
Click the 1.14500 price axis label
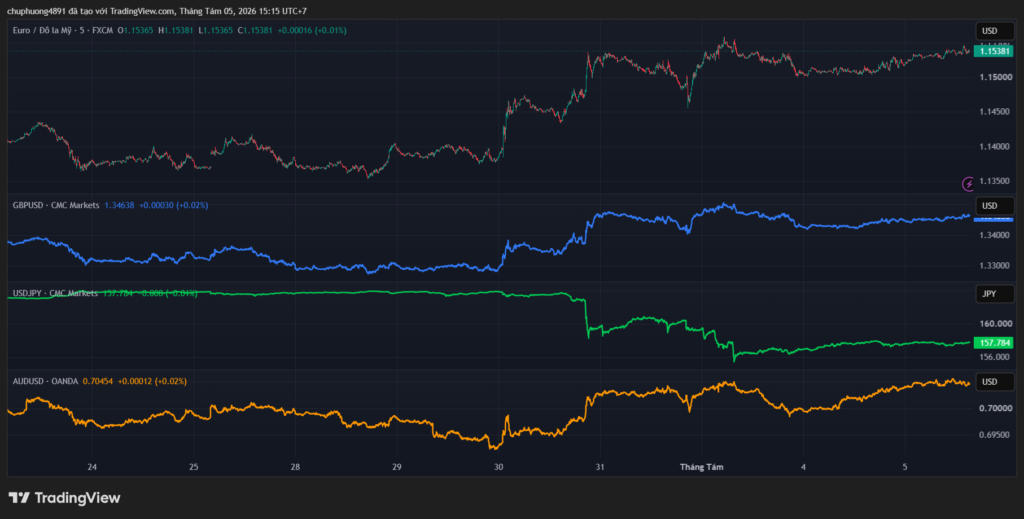(x=993, y=112)
